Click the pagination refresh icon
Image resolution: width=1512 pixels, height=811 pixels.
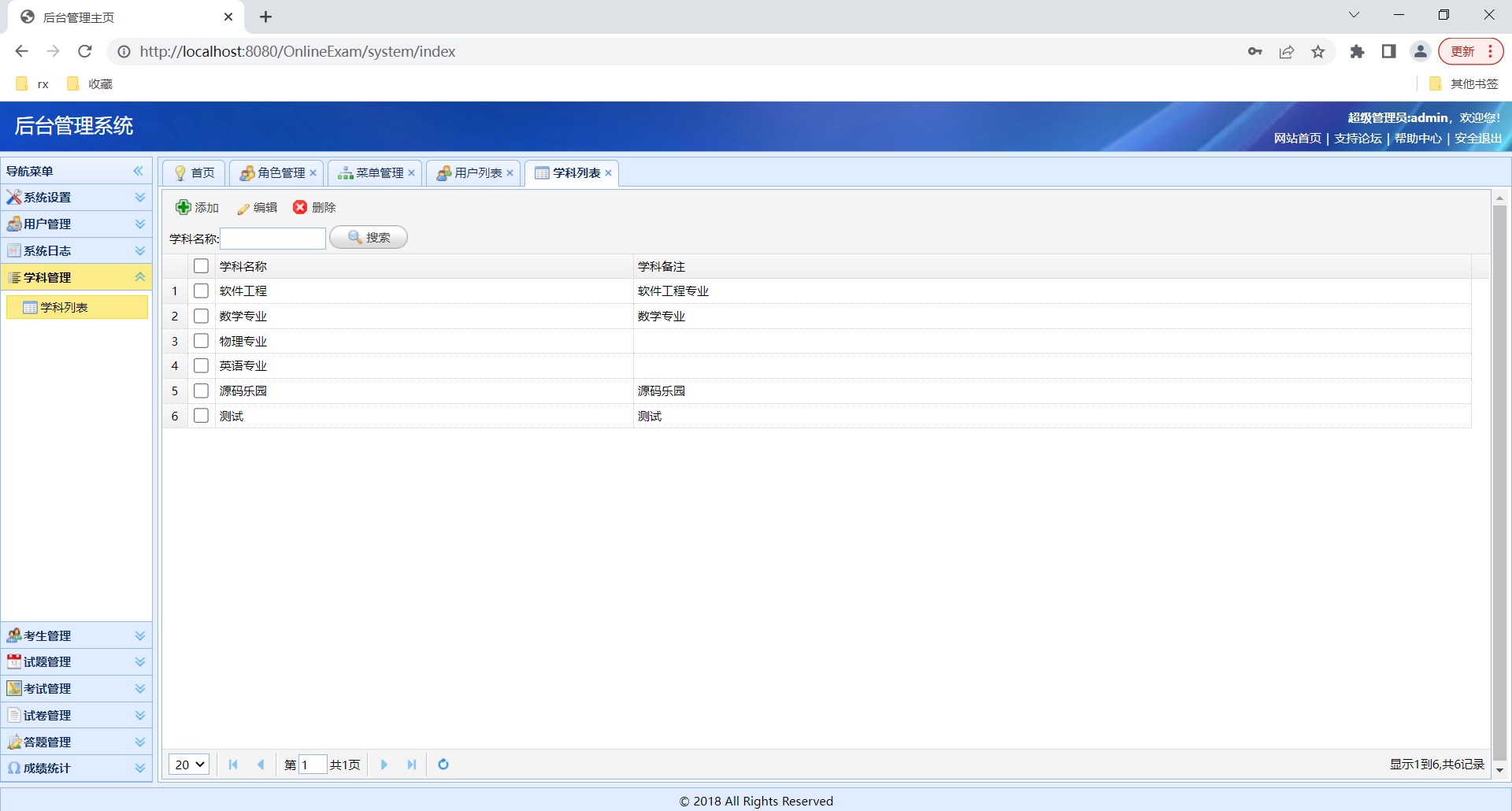click(x=443, y=765)
